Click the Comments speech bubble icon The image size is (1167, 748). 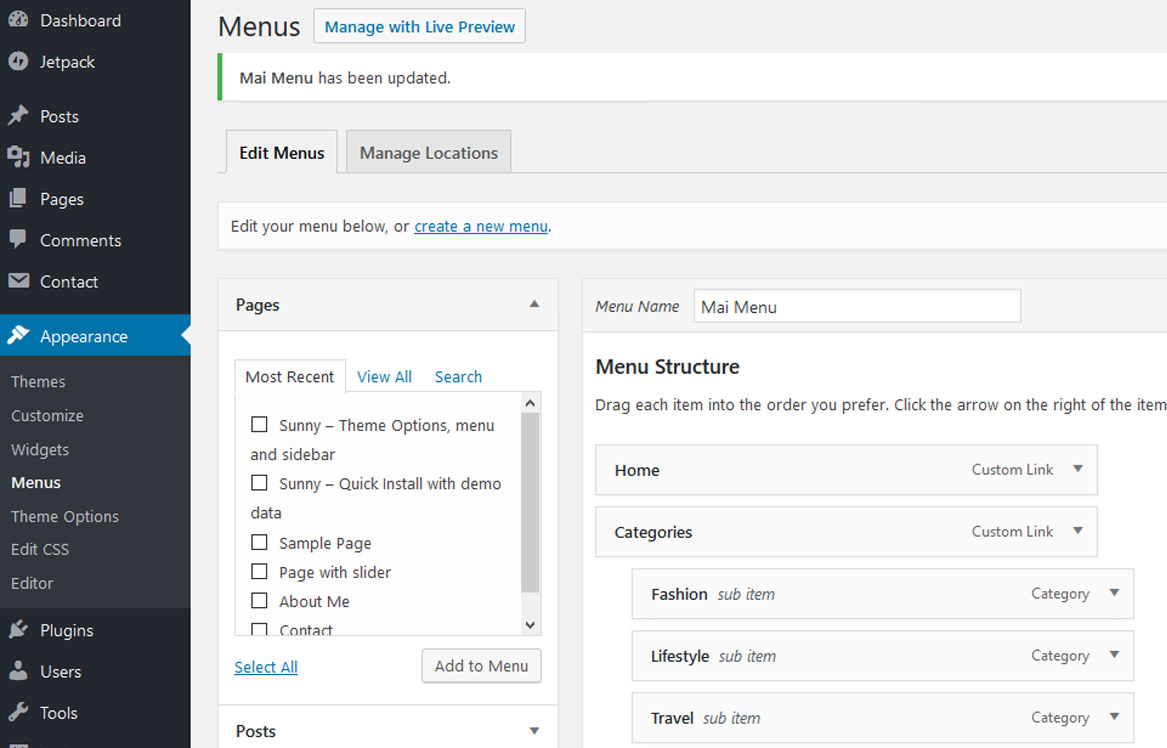click(x=19, y=239)
